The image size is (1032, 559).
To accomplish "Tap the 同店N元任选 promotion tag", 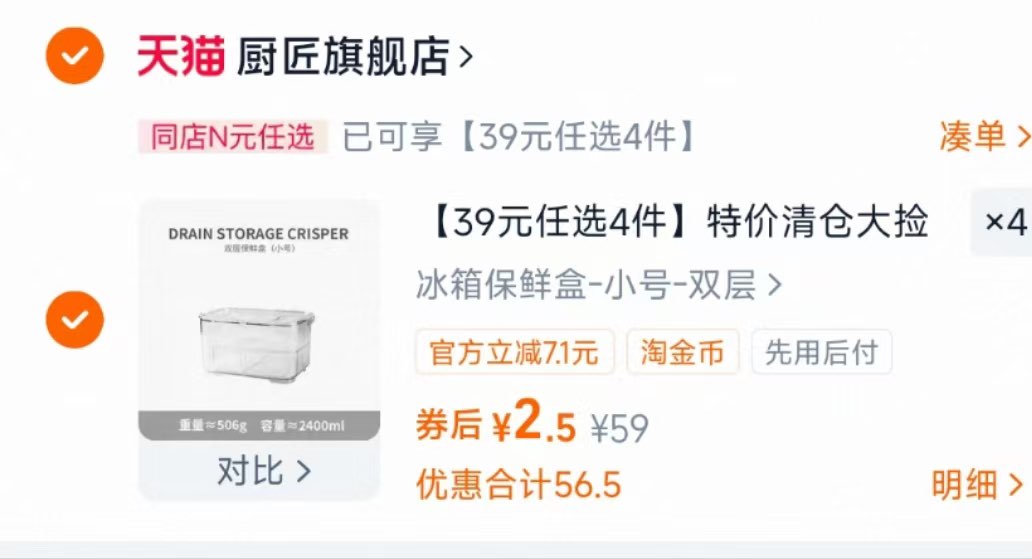I will click(232, 137).
